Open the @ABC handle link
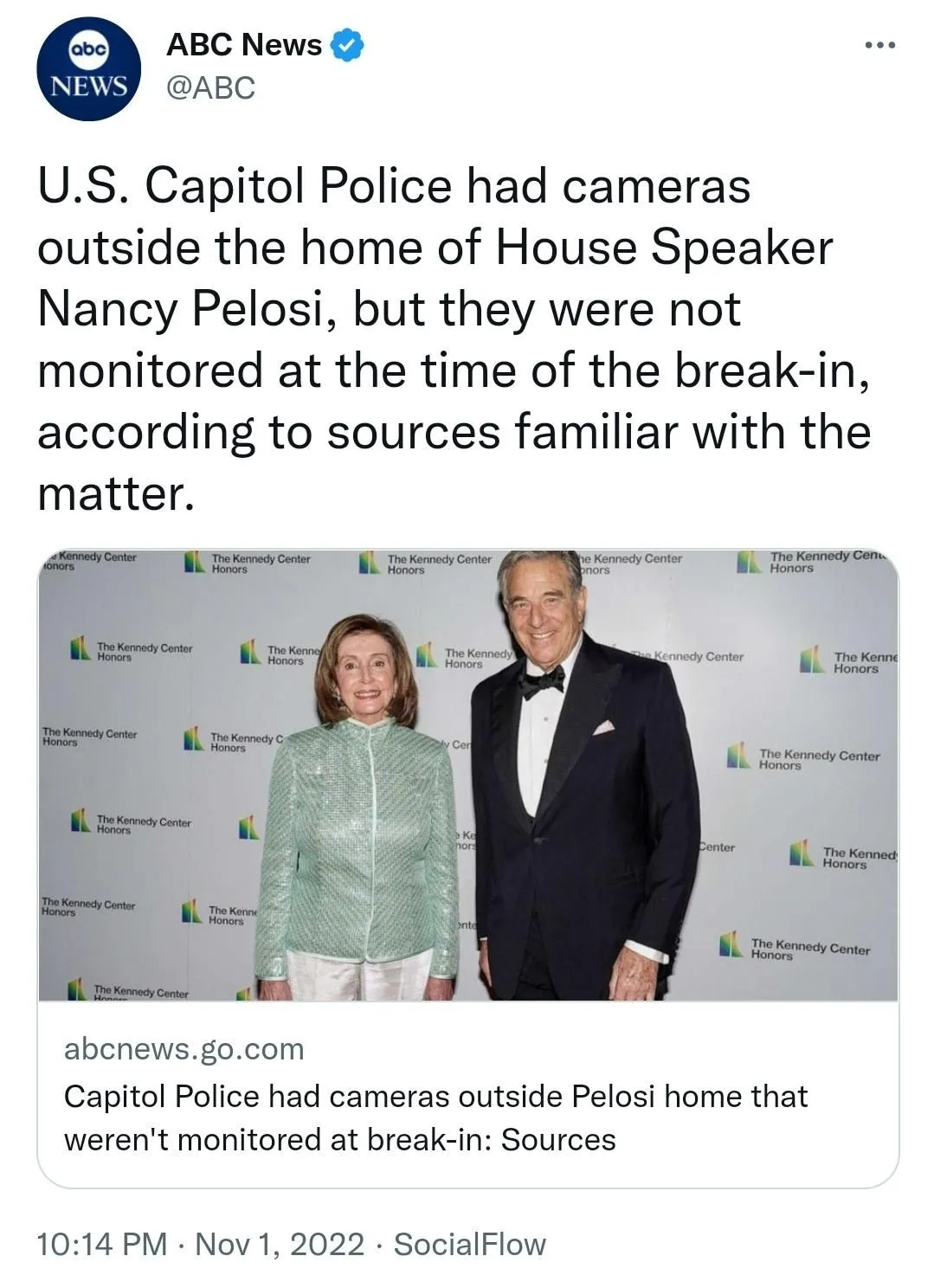 click(x=210, y=87)
